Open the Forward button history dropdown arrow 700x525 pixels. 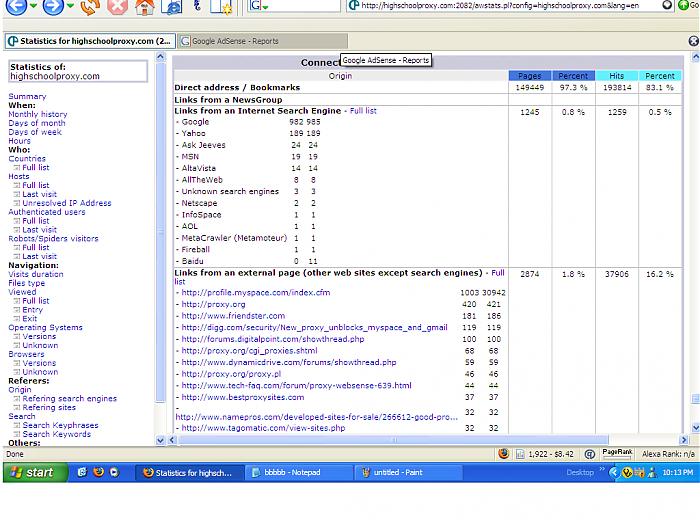pyautogui.click(x=71, y=7)
